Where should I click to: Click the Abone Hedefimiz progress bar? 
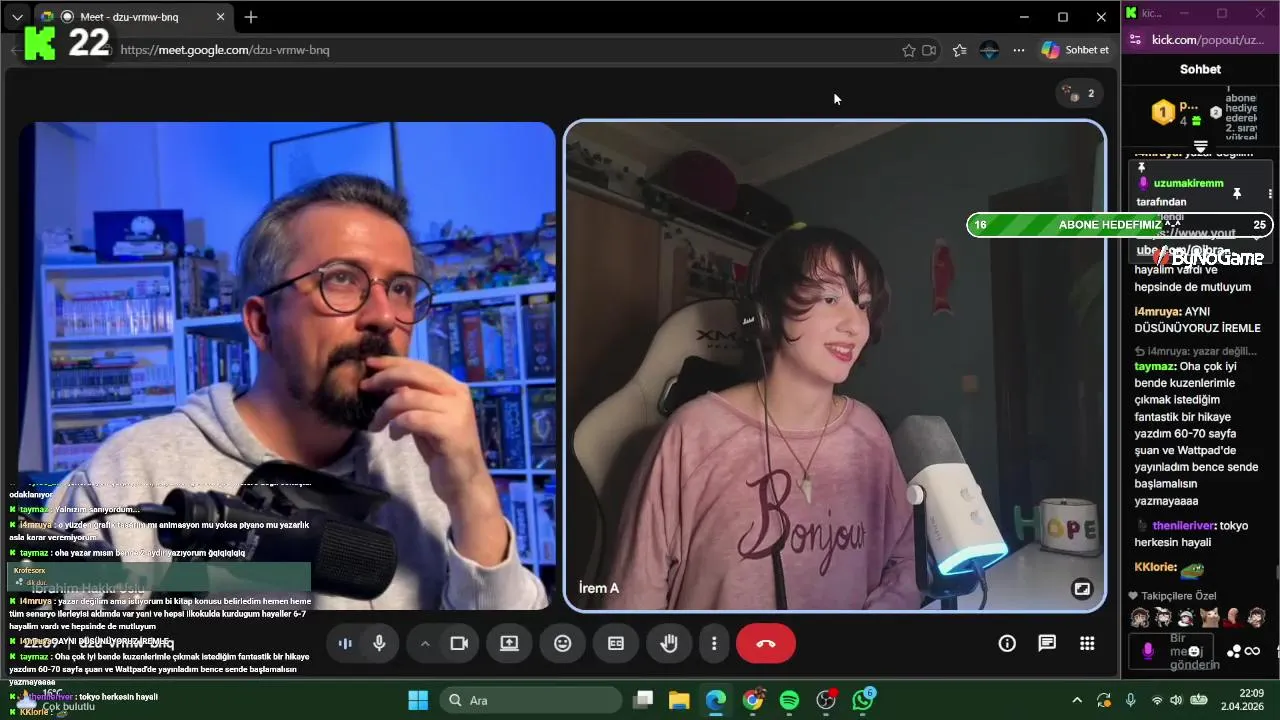(x=1120, y=225)
